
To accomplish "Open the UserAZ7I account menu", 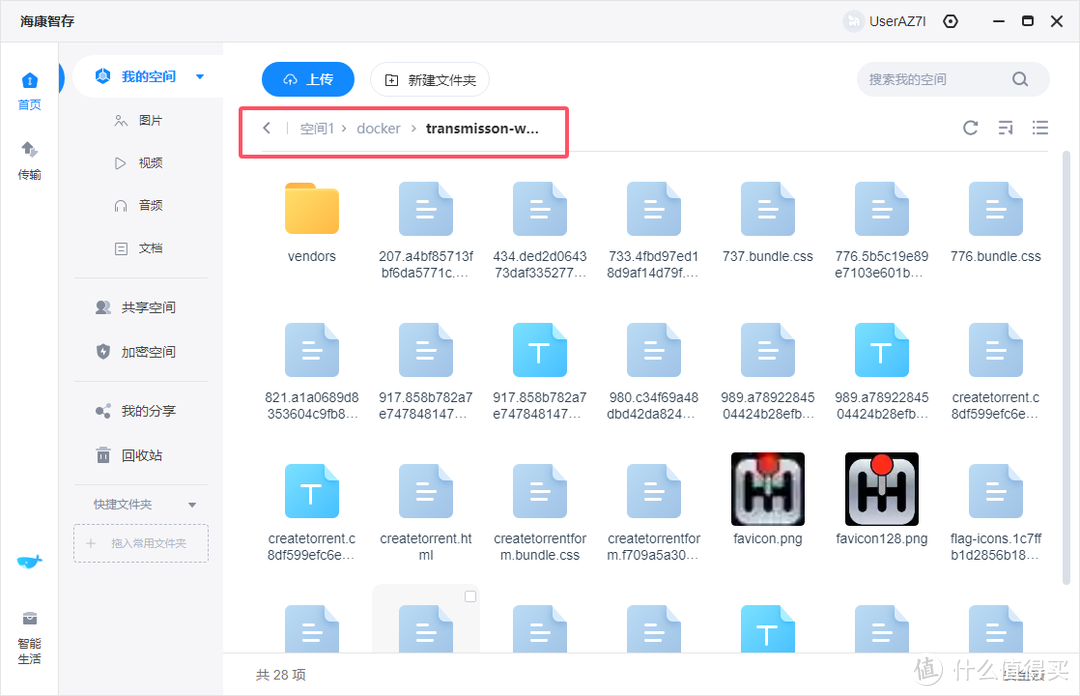I will 888,21.
